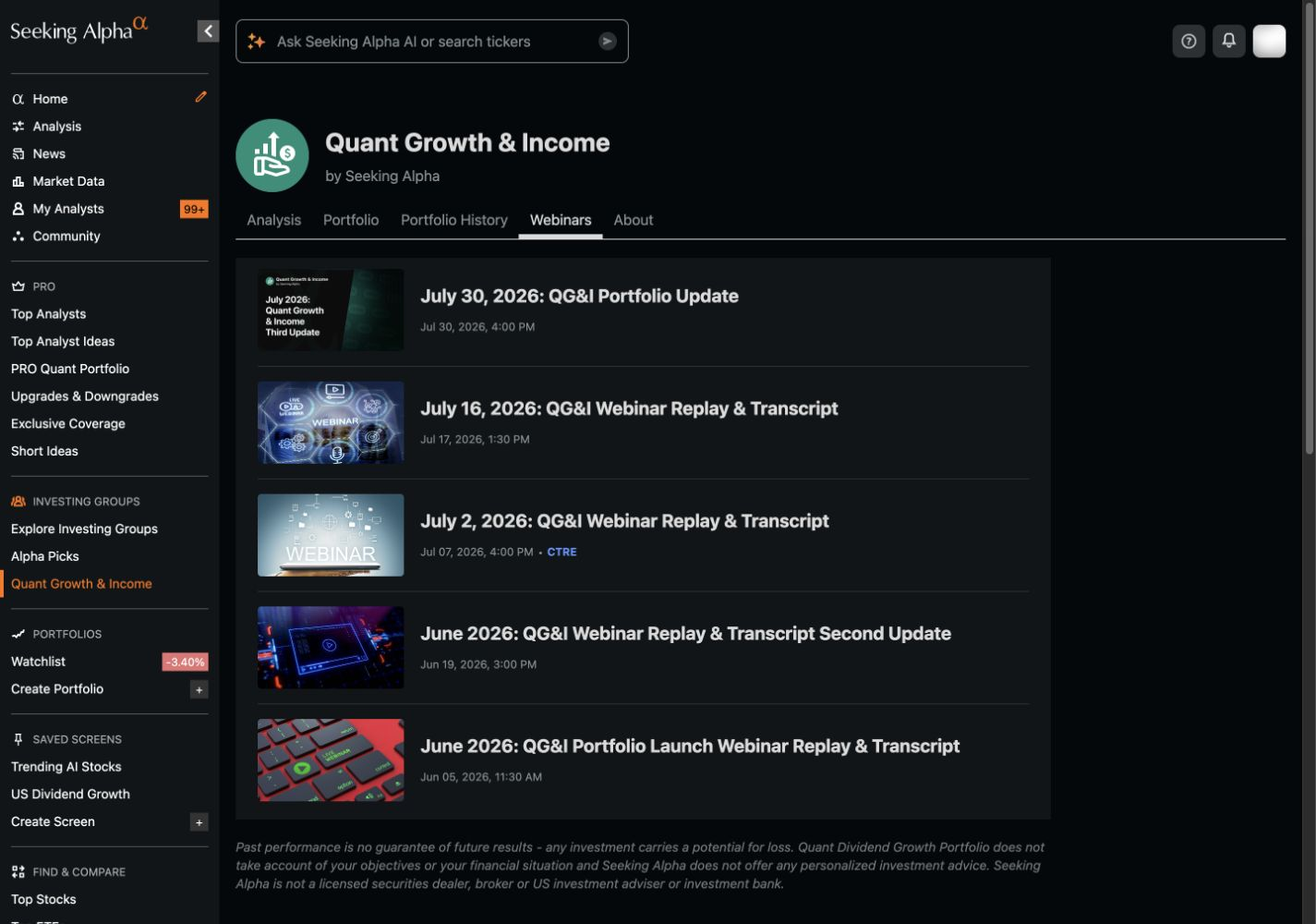This screenshot has height=924, width=1316.
Task: Click the Quant Growth & Income group logo
Action: [x=272, y=155]
